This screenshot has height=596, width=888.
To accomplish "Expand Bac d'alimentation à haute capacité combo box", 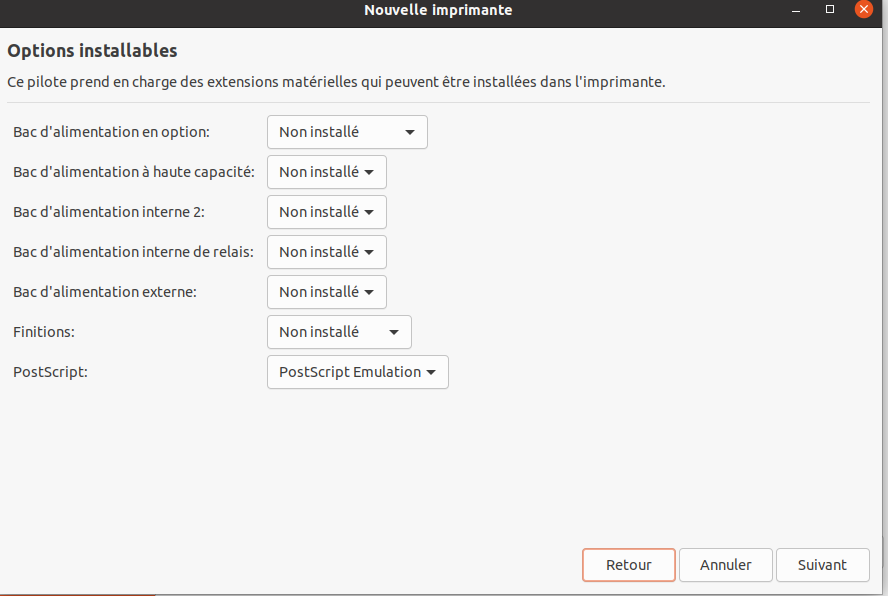I will (327, 172).
